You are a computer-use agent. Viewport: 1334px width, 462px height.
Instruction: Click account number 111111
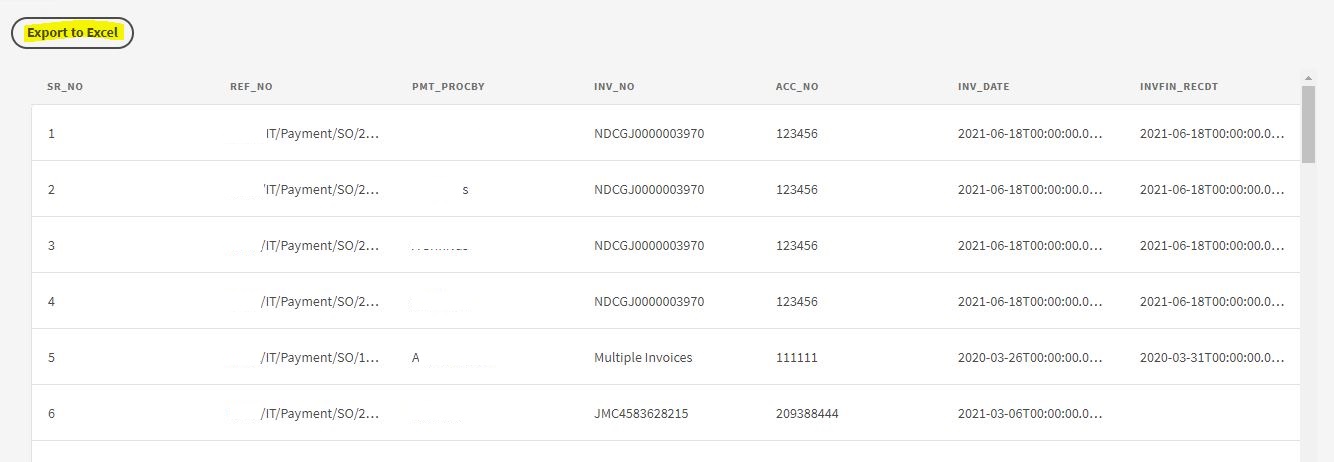[797, 357]
